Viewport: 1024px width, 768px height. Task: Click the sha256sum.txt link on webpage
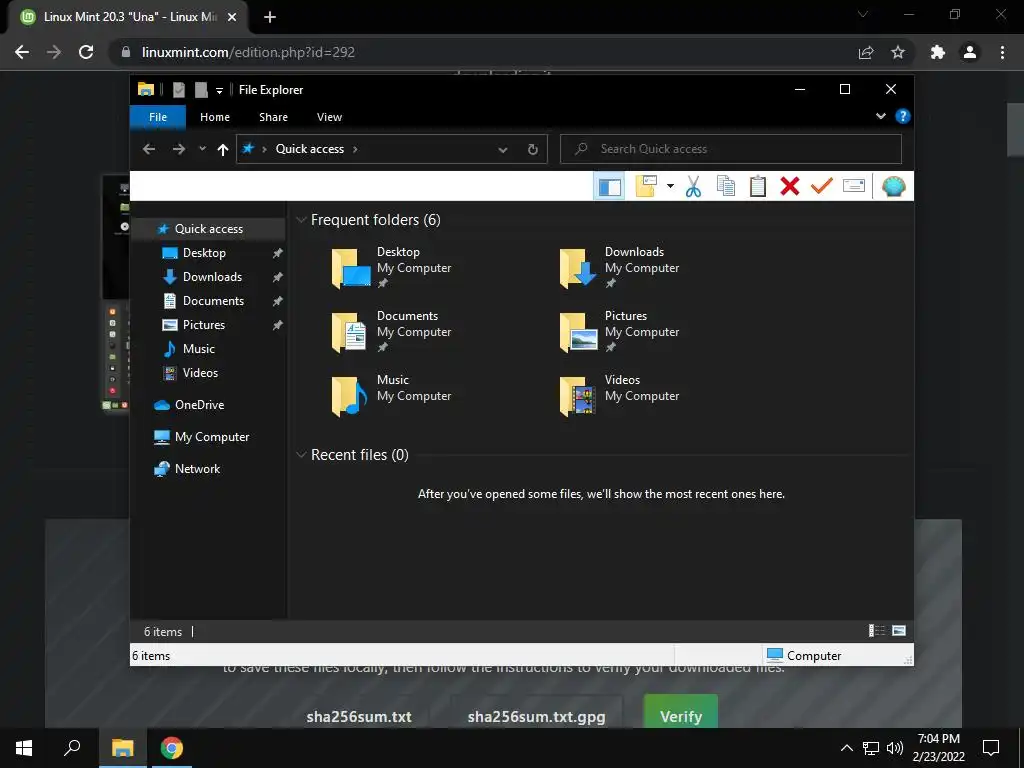point(359,716)
